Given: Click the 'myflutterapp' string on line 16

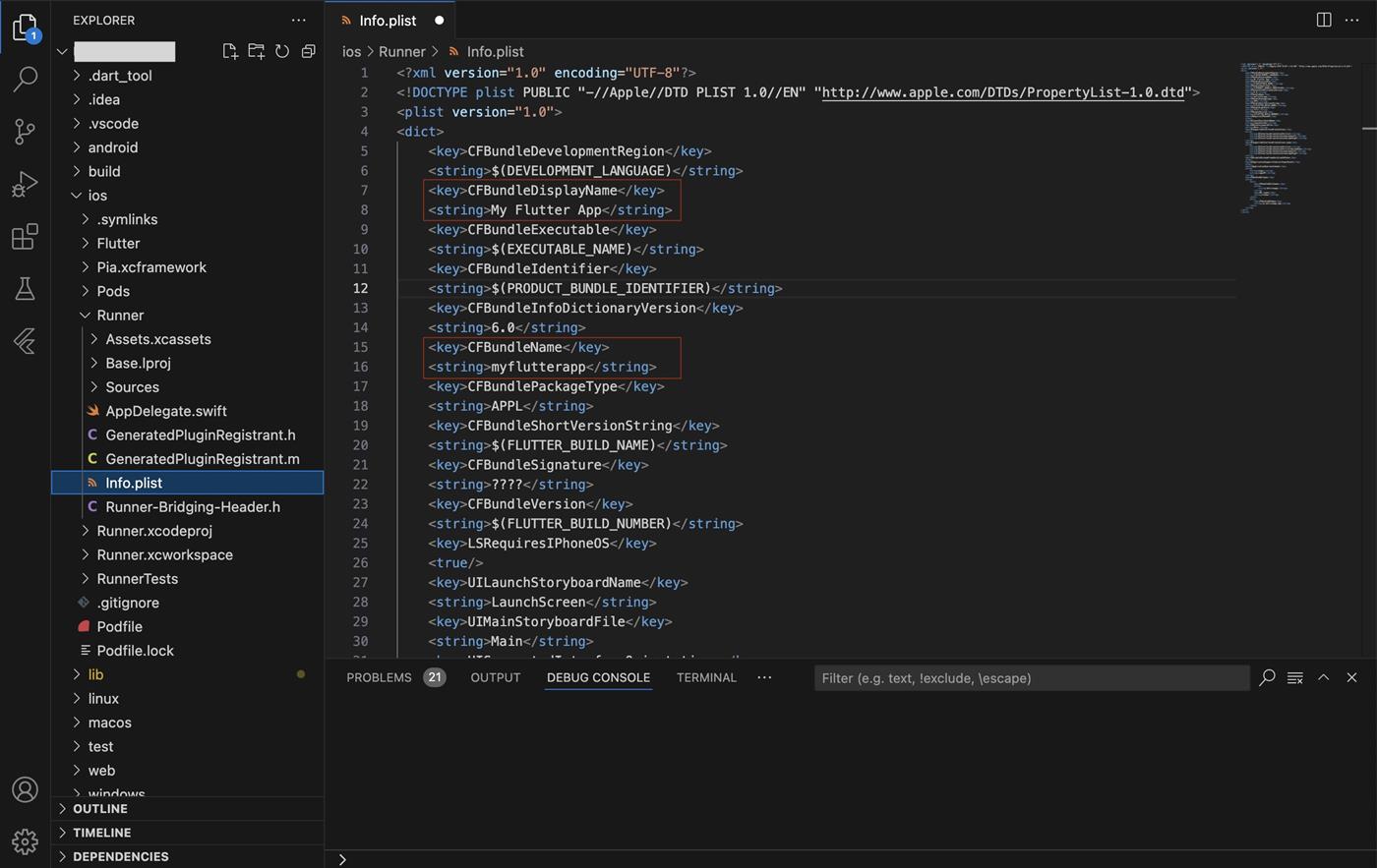Looking at the screenshot, I should click(x=538, y=367).
